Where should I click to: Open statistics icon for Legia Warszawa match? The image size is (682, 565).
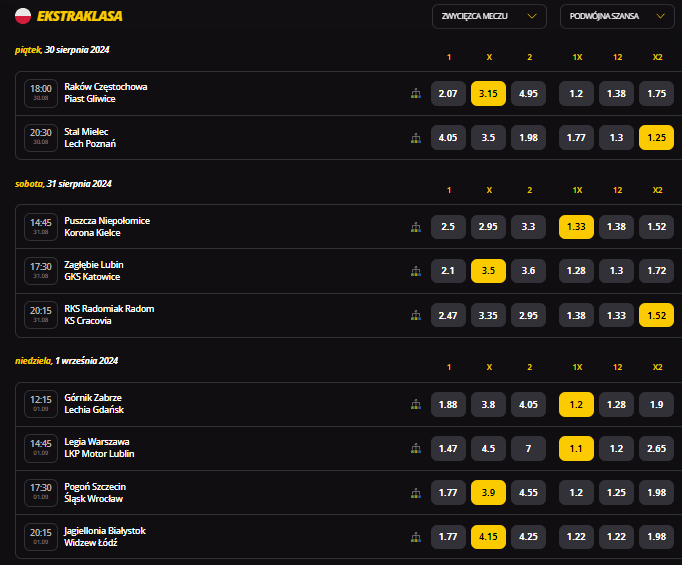(x=415, y=448)
